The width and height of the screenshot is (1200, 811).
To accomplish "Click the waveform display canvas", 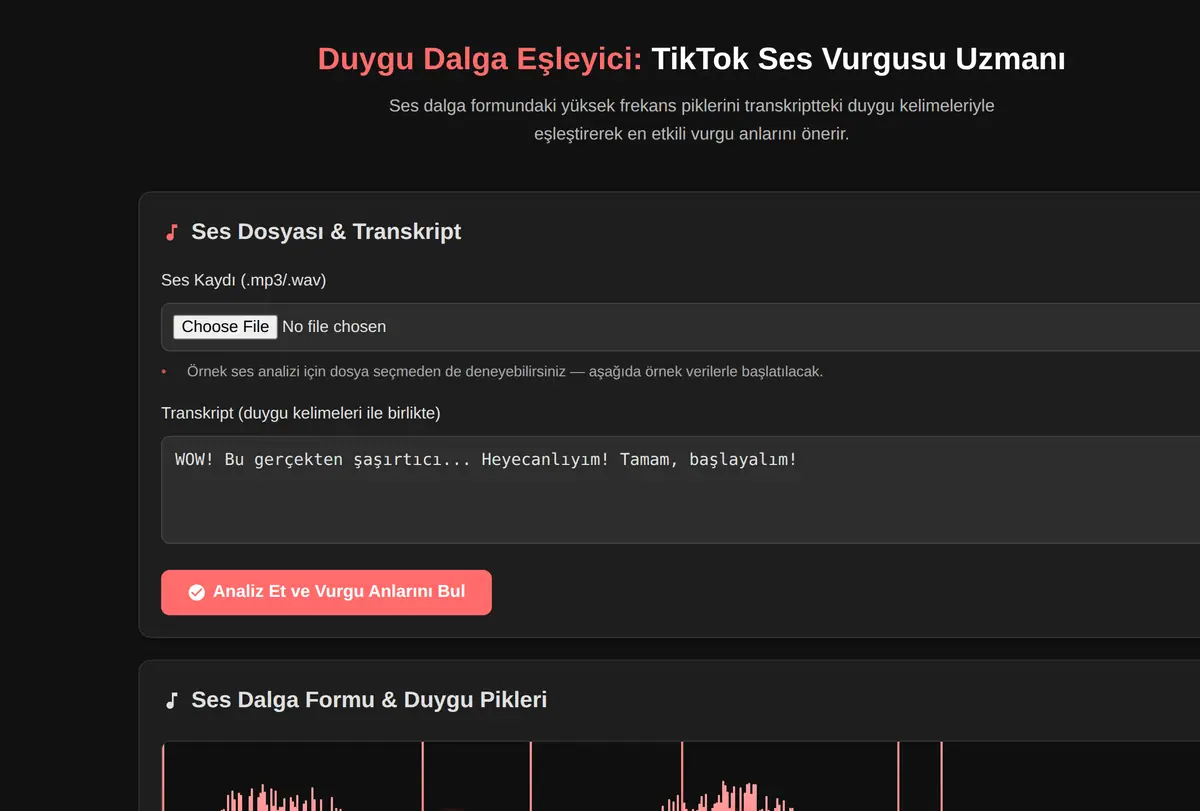I will pyautogui.click(x=680, y=776).
